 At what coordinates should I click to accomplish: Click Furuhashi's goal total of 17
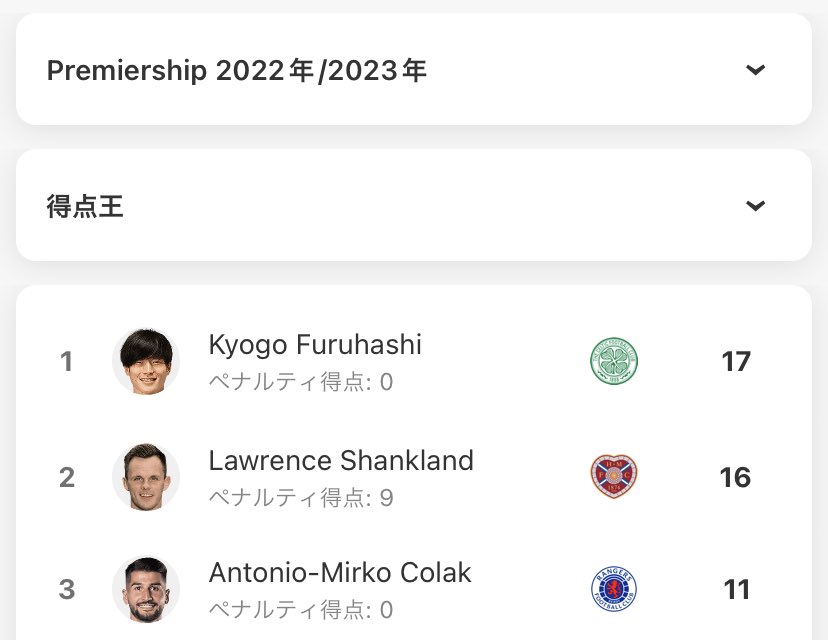pyautogui.click(x=736, y=362)
